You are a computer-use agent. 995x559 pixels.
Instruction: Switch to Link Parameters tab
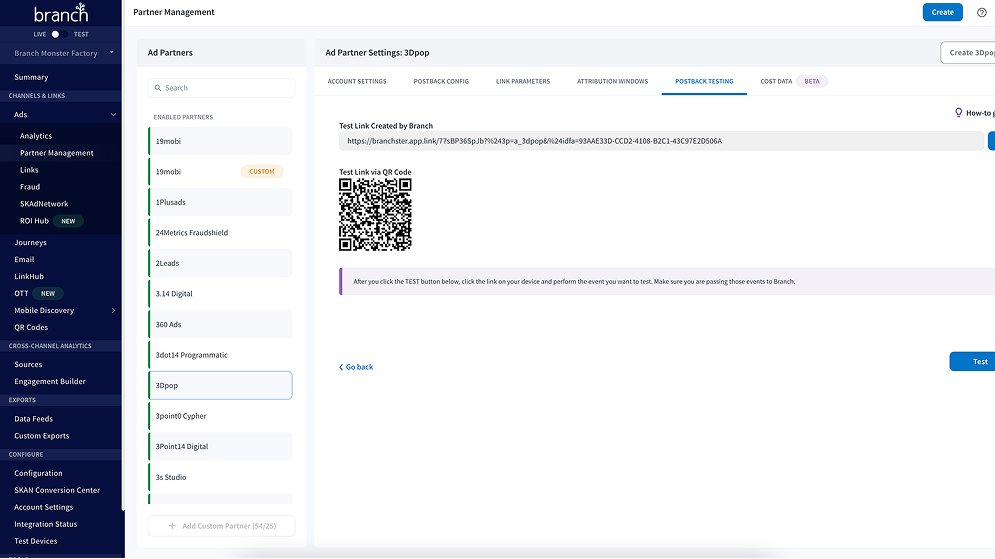click(523, 81)
